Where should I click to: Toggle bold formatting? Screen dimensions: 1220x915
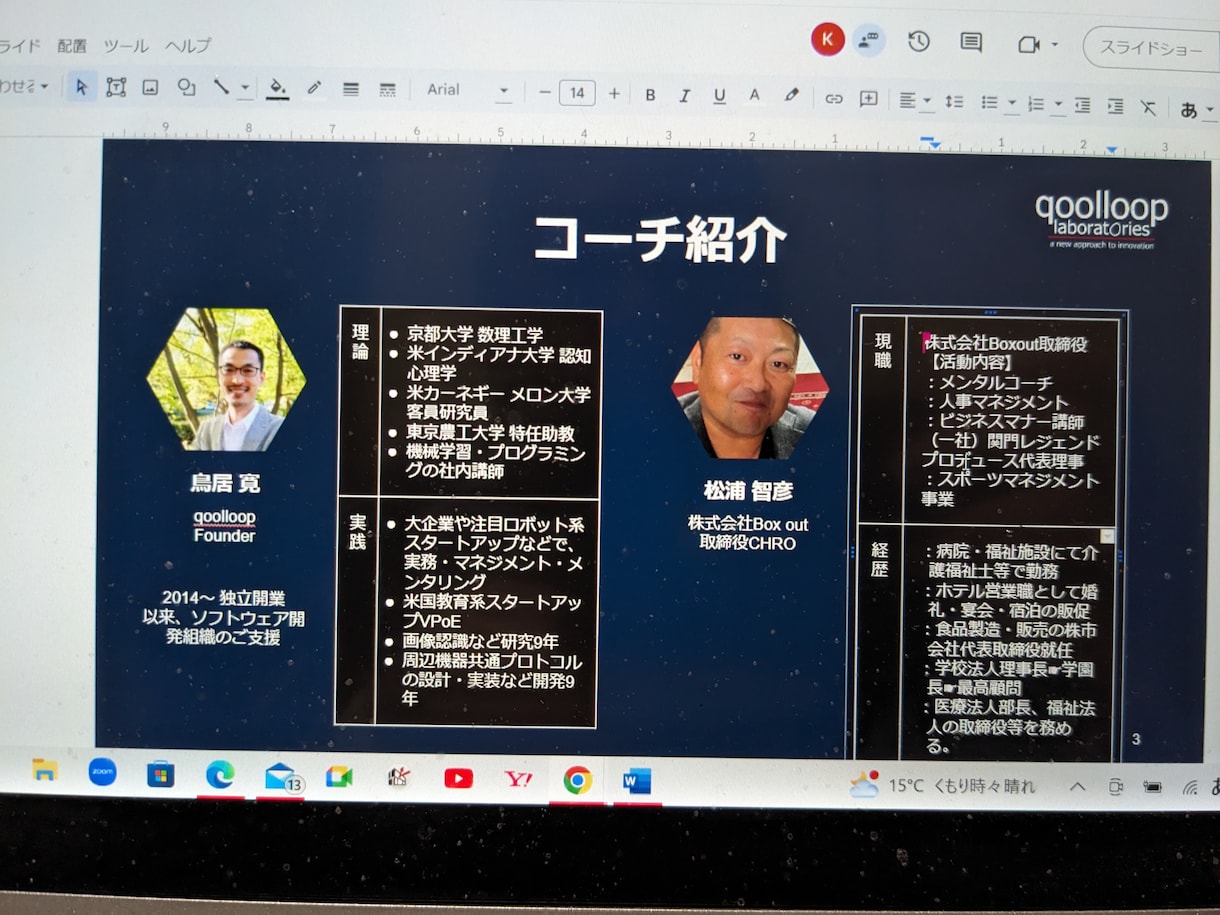tap(650, 95)
